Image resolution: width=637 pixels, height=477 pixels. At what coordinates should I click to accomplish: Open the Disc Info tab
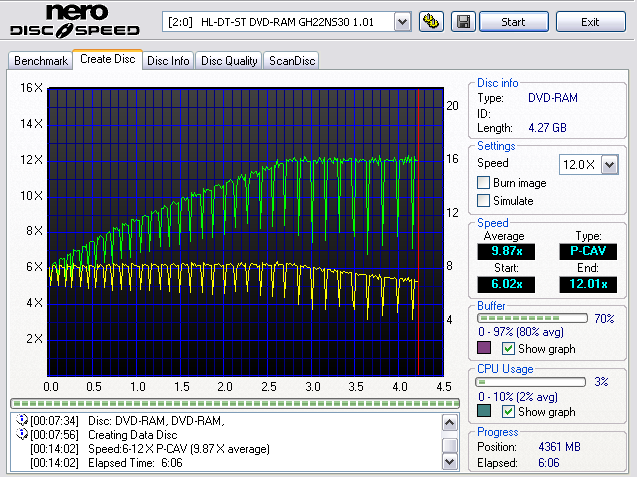coord(168,61)
